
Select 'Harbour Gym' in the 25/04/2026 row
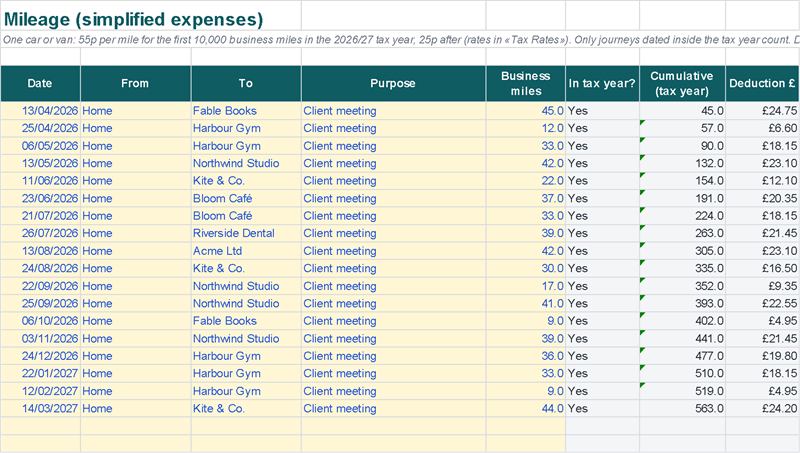pyautogui.click(x=246, y=128)
